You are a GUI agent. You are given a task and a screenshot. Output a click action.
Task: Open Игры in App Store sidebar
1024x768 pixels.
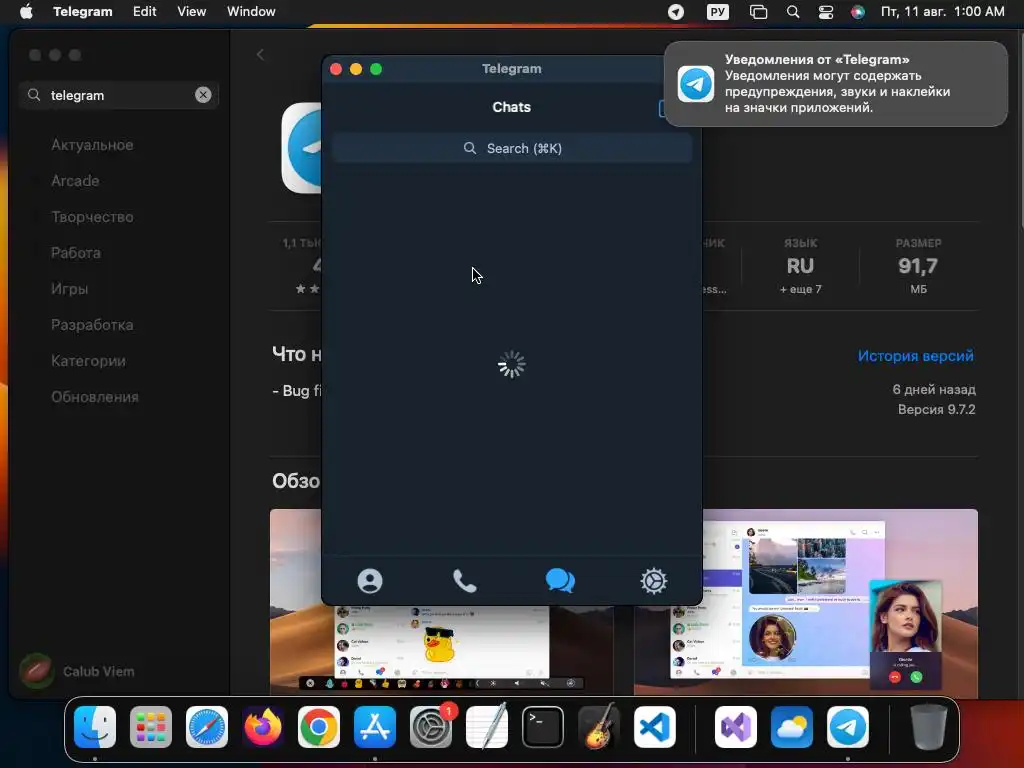[x=69, y=289]
